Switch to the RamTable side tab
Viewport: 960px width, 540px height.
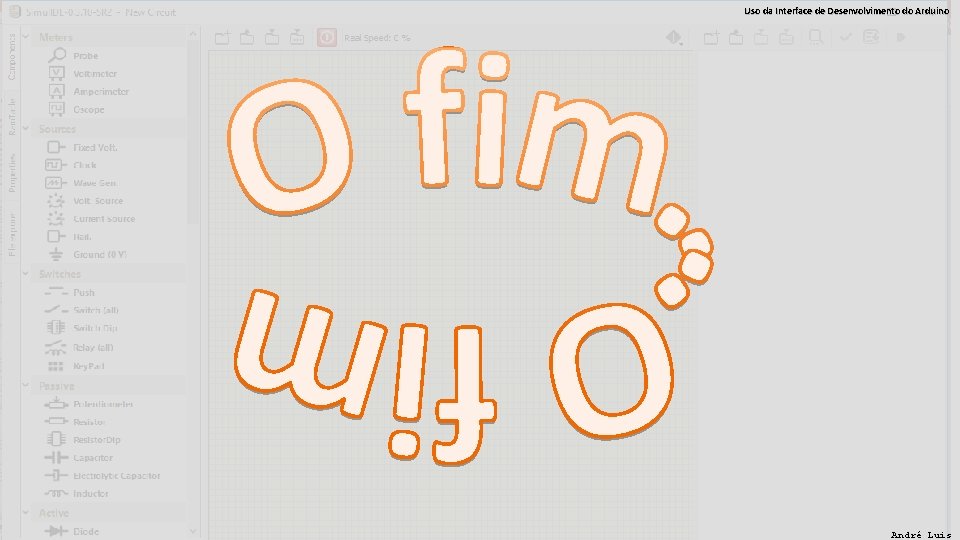11,116
